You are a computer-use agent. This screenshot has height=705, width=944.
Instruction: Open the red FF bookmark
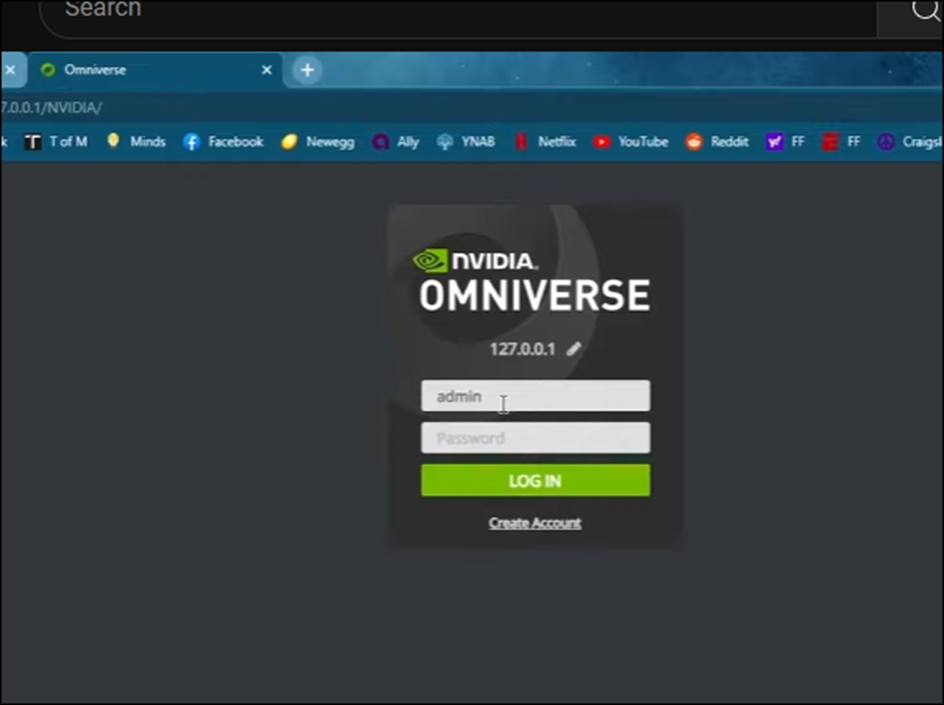pyautogui.click(x=841, y=141)
